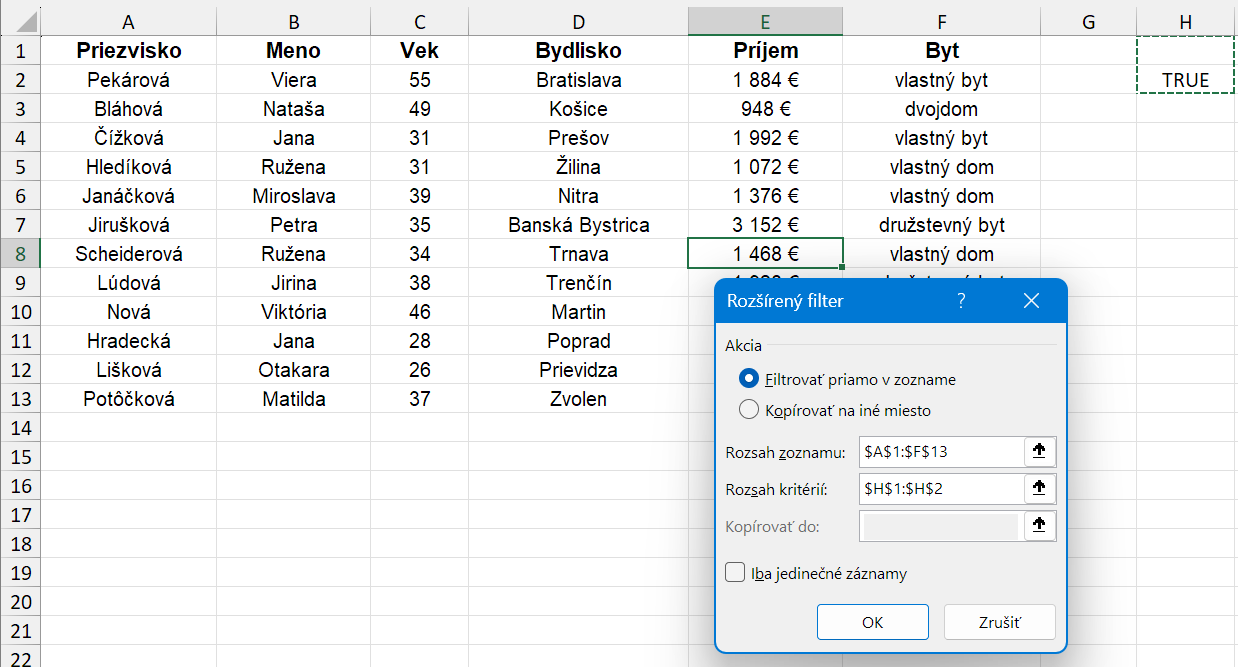Viewport: 1238px width, 667px height.
Task: Open help in Rozšírený filter dialog
Action: pyautogui.click(x=961, y=301)
